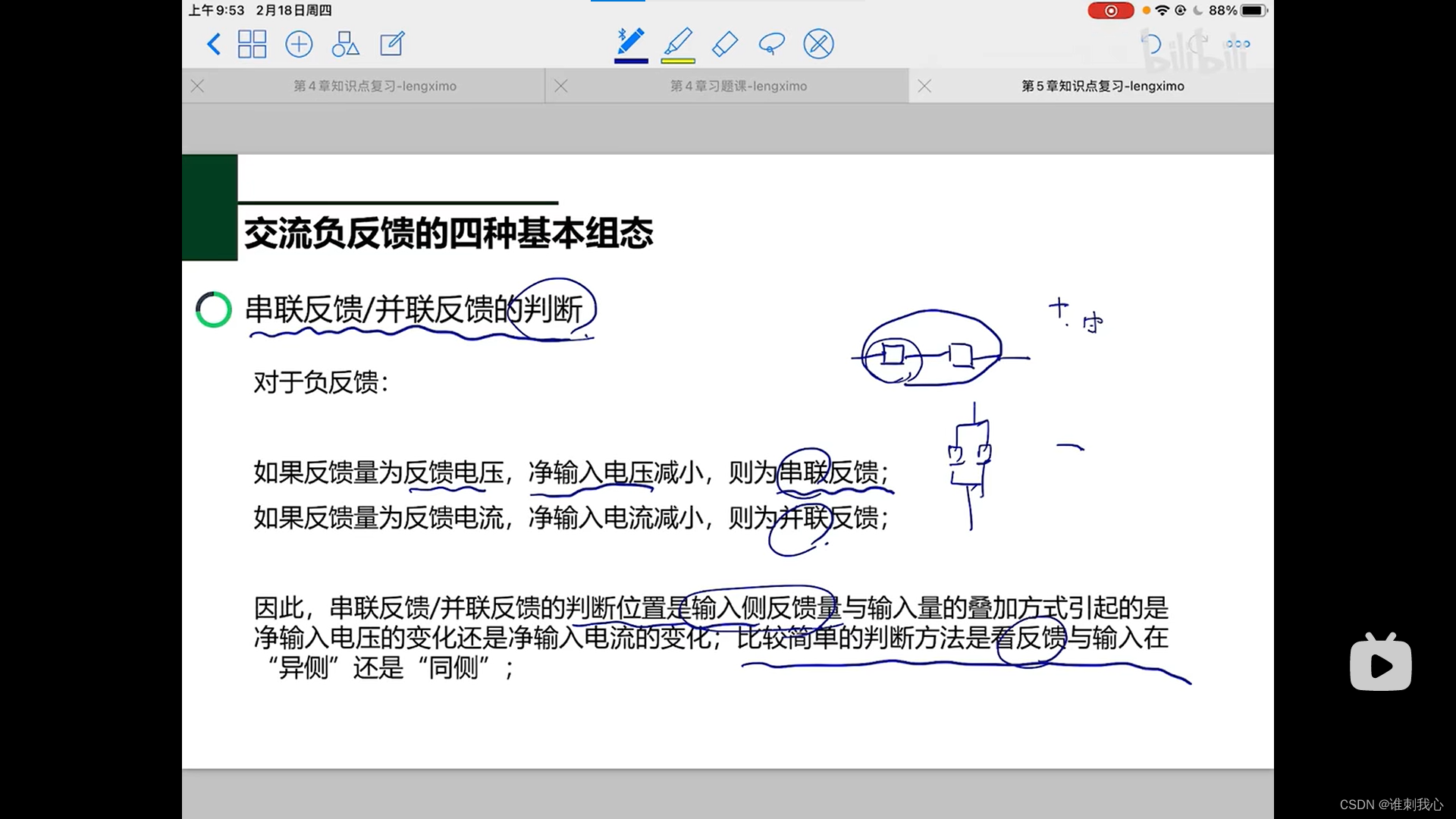Viewport: 1456px width, 819px height.
Task: Click the red screen recording indicator
Action: click(x=1110, y=11)
